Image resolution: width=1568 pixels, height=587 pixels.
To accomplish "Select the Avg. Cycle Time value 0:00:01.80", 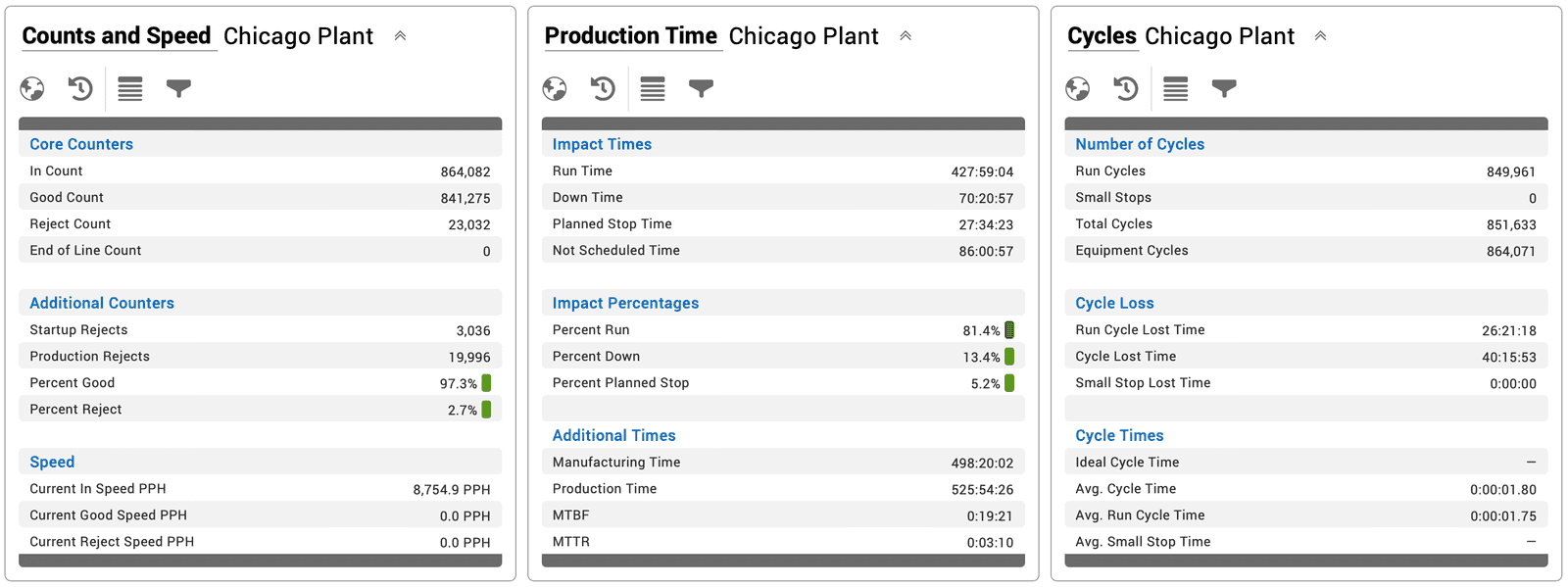I will tap(1503, 489).
